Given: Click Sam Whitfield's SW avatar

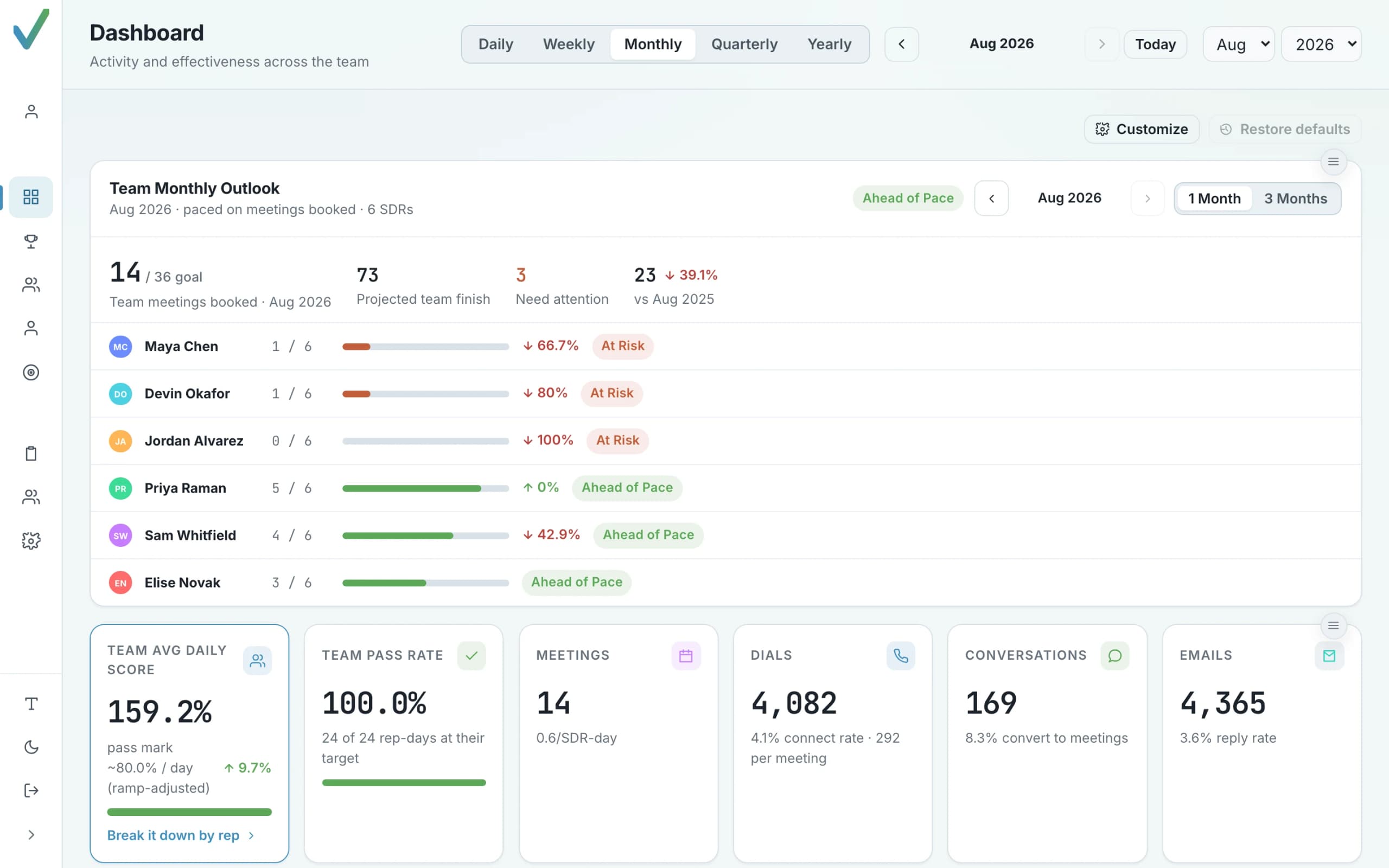Looking at the screenshot, I should click(x=120, y=535).
